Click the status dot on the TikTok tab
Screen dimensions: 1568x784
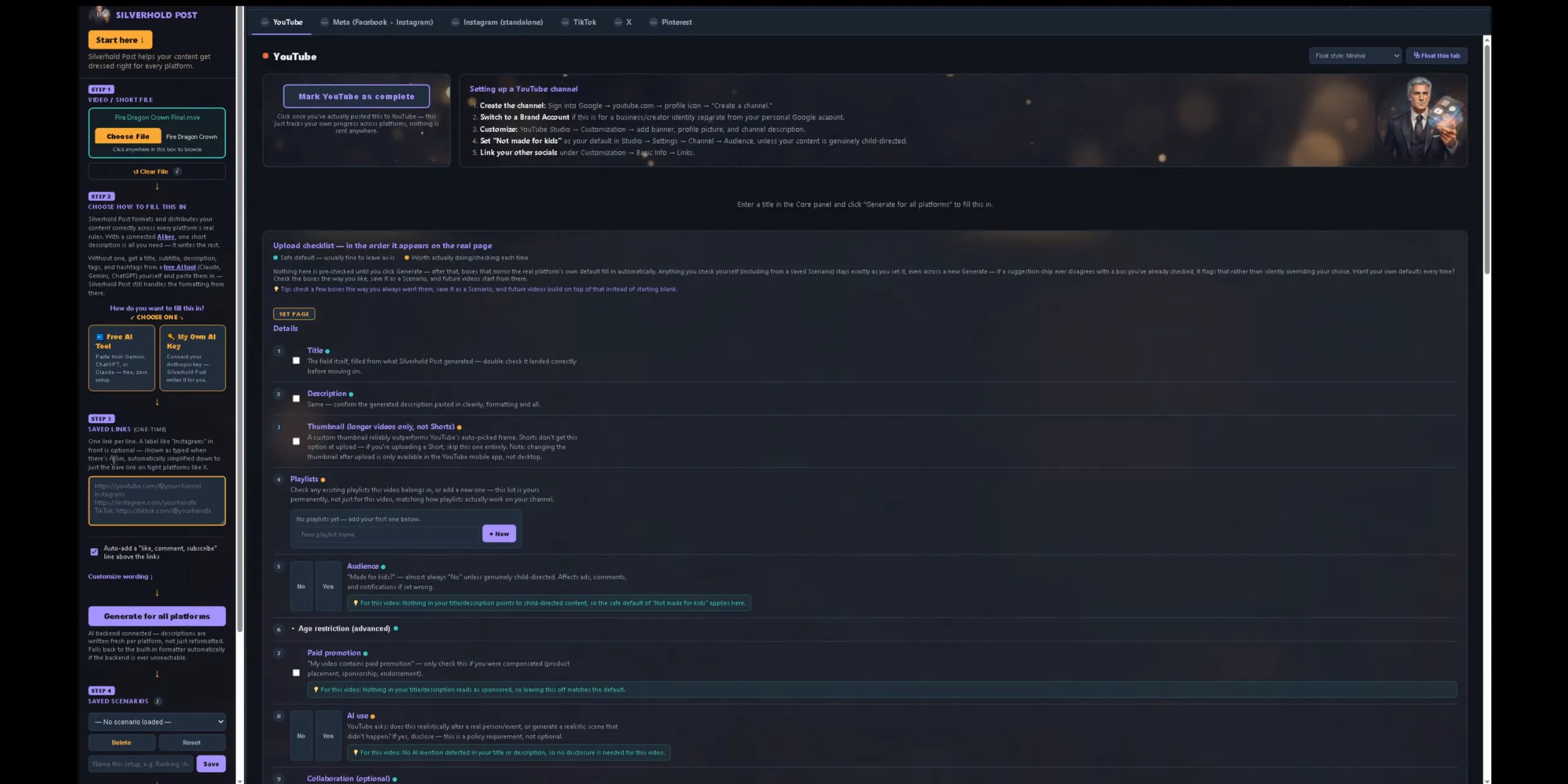point(565,22)
